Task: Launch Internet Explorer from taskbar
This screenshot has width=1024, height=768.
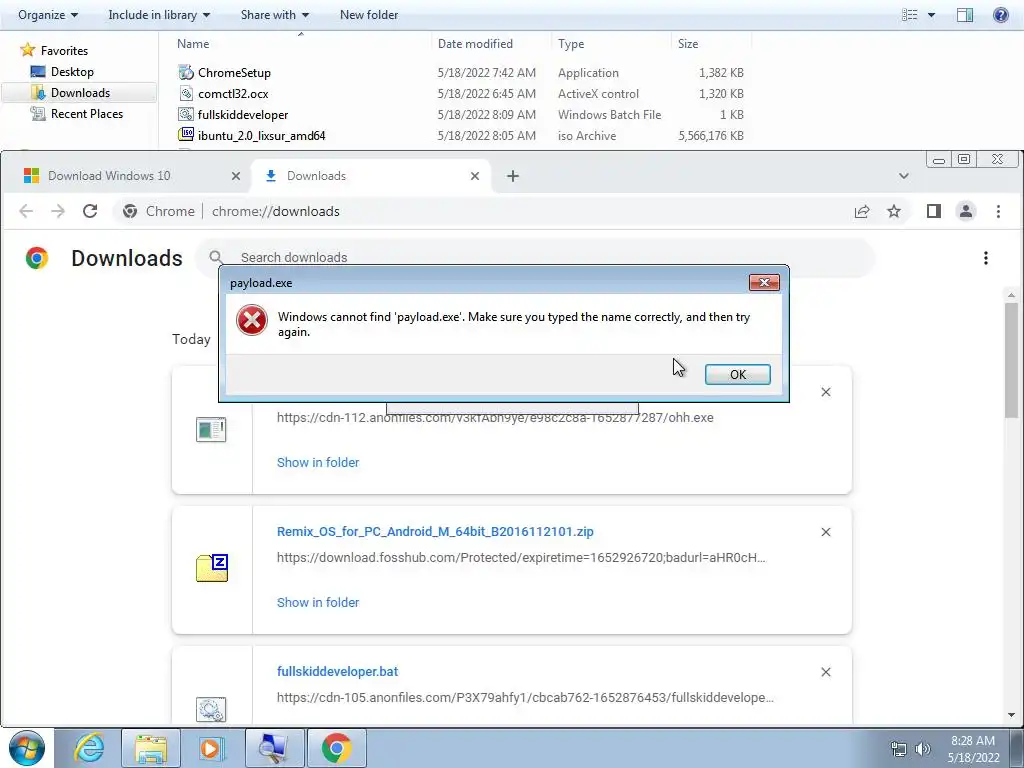Action: pos(89,748)
